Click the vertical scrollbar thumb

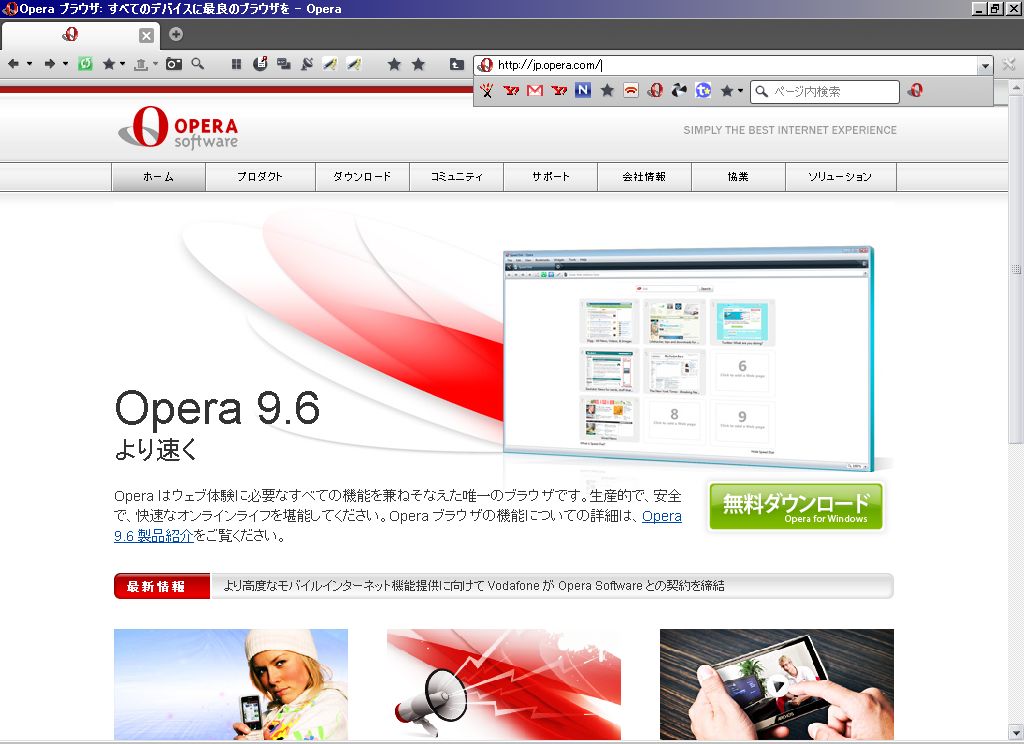[x=1016, y=269]
